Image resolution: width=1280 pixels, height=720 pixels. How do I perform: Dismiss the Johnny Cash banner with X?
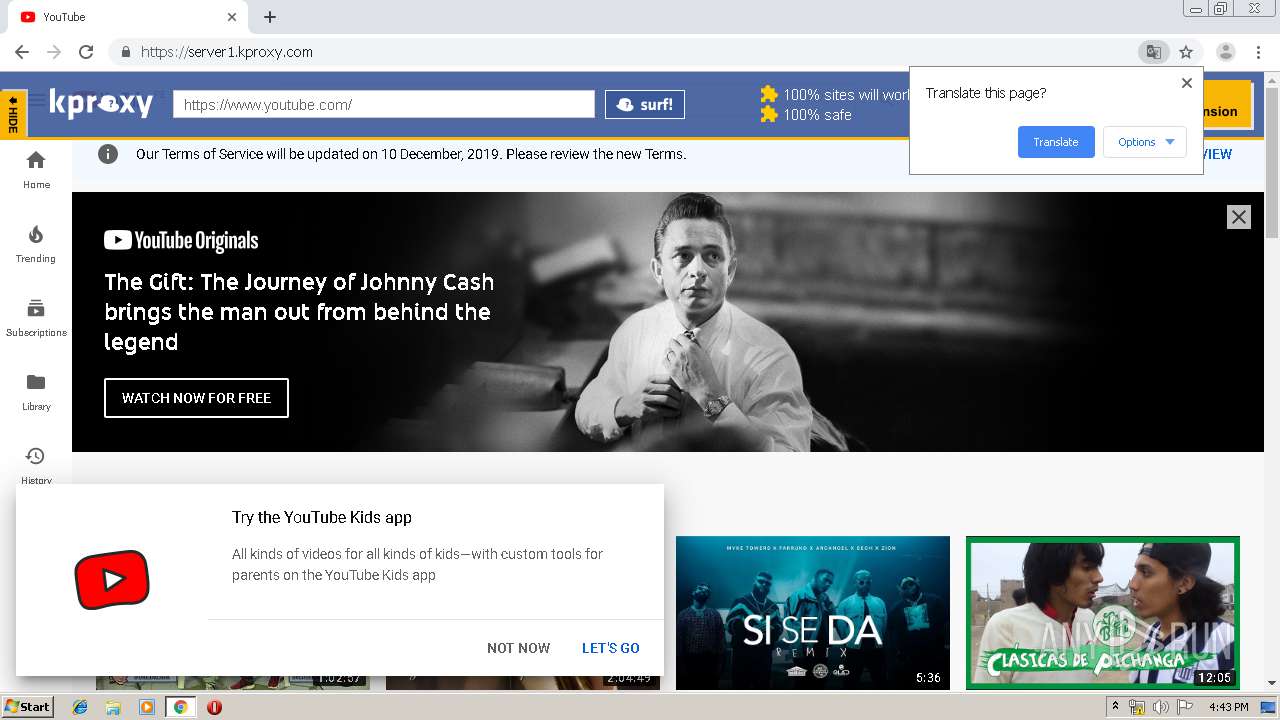(x=1239, y=217)
